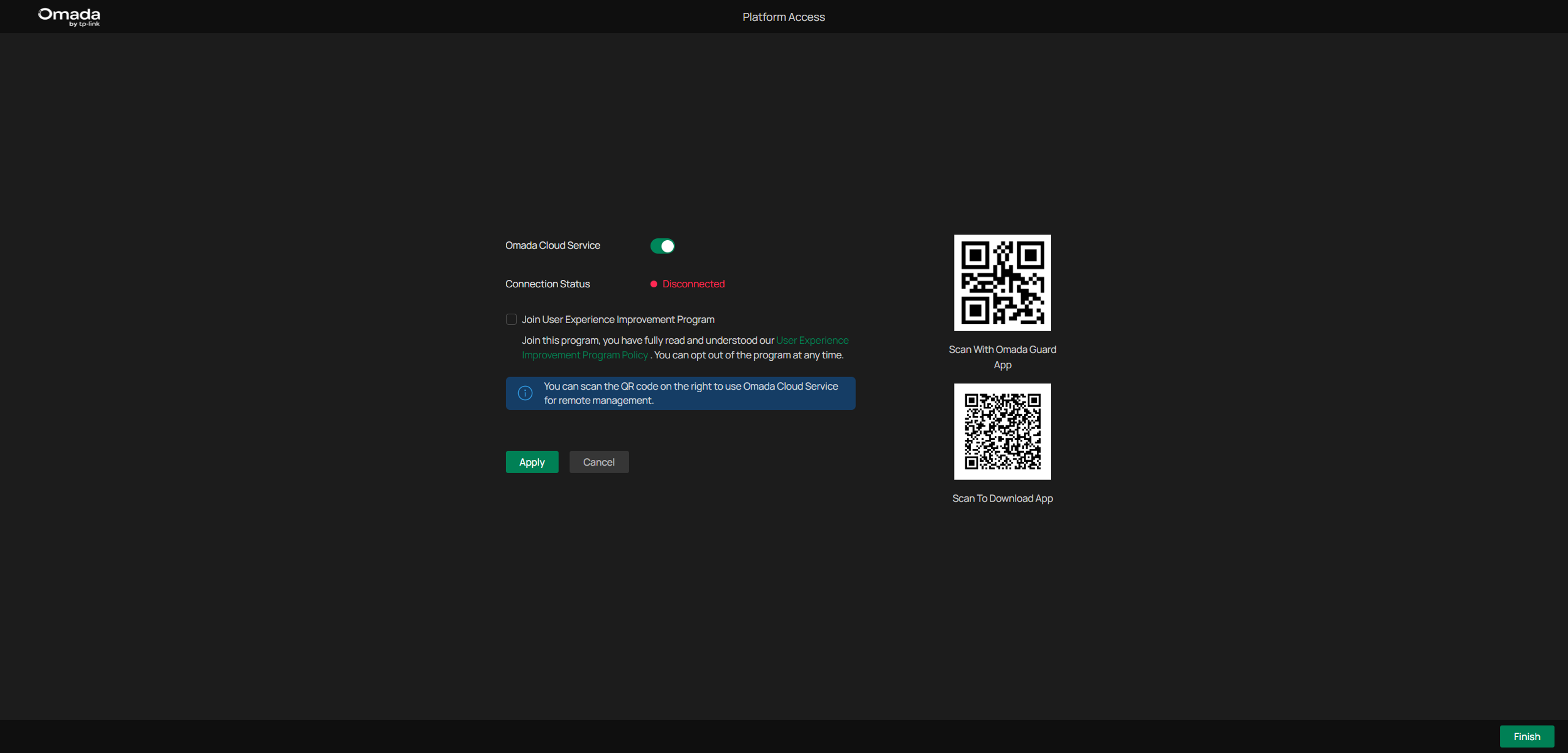Screen dimensions: 1568x753
Task: Click the Apply button
Action: [531, 462]
